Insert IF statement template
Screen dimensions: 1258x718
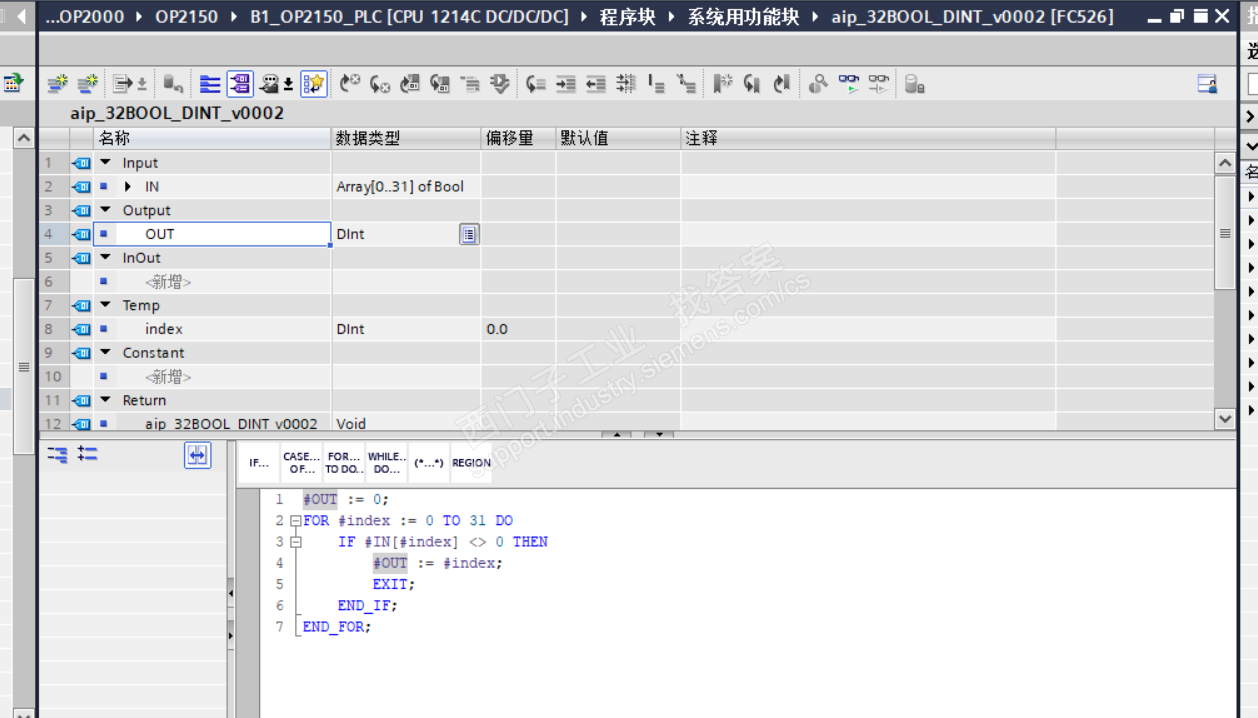(x=258, y=463)
